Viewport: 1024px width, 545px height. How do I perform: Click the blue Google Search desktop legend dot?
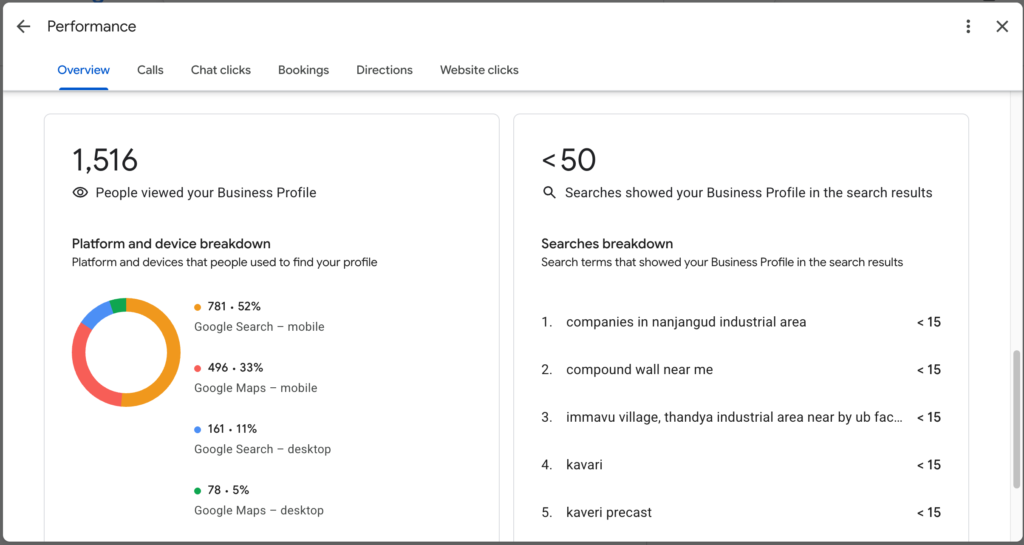pyautogui.click(x=198, y=429)
